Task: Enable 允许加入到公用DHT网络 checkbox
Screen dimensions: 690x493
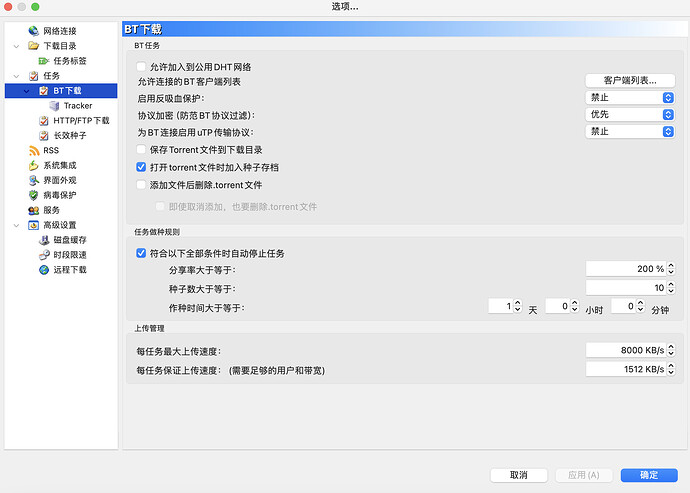Action: pyautogui.click(x=142, y=66)
